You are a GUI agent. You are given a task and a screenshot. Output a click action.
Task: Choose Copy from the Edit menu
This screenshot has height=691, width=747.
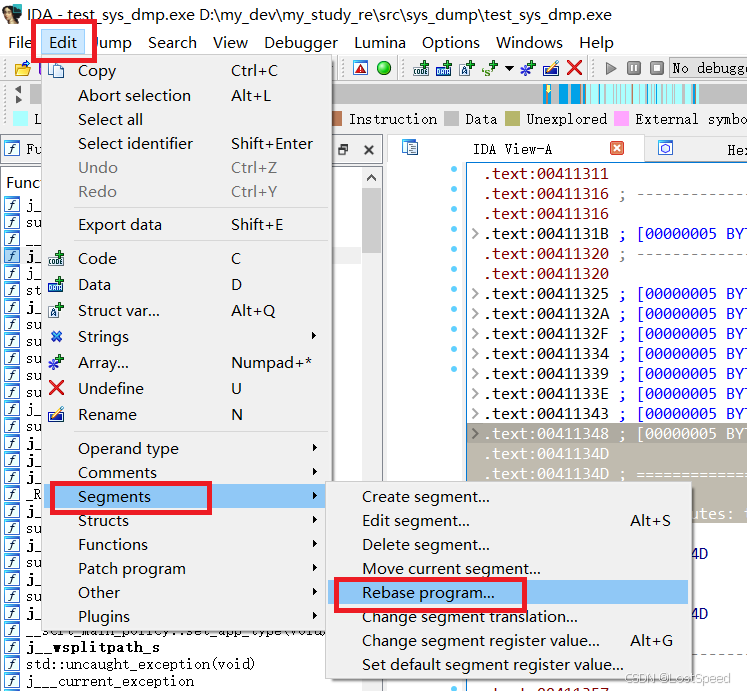click(x=187, y=71)
